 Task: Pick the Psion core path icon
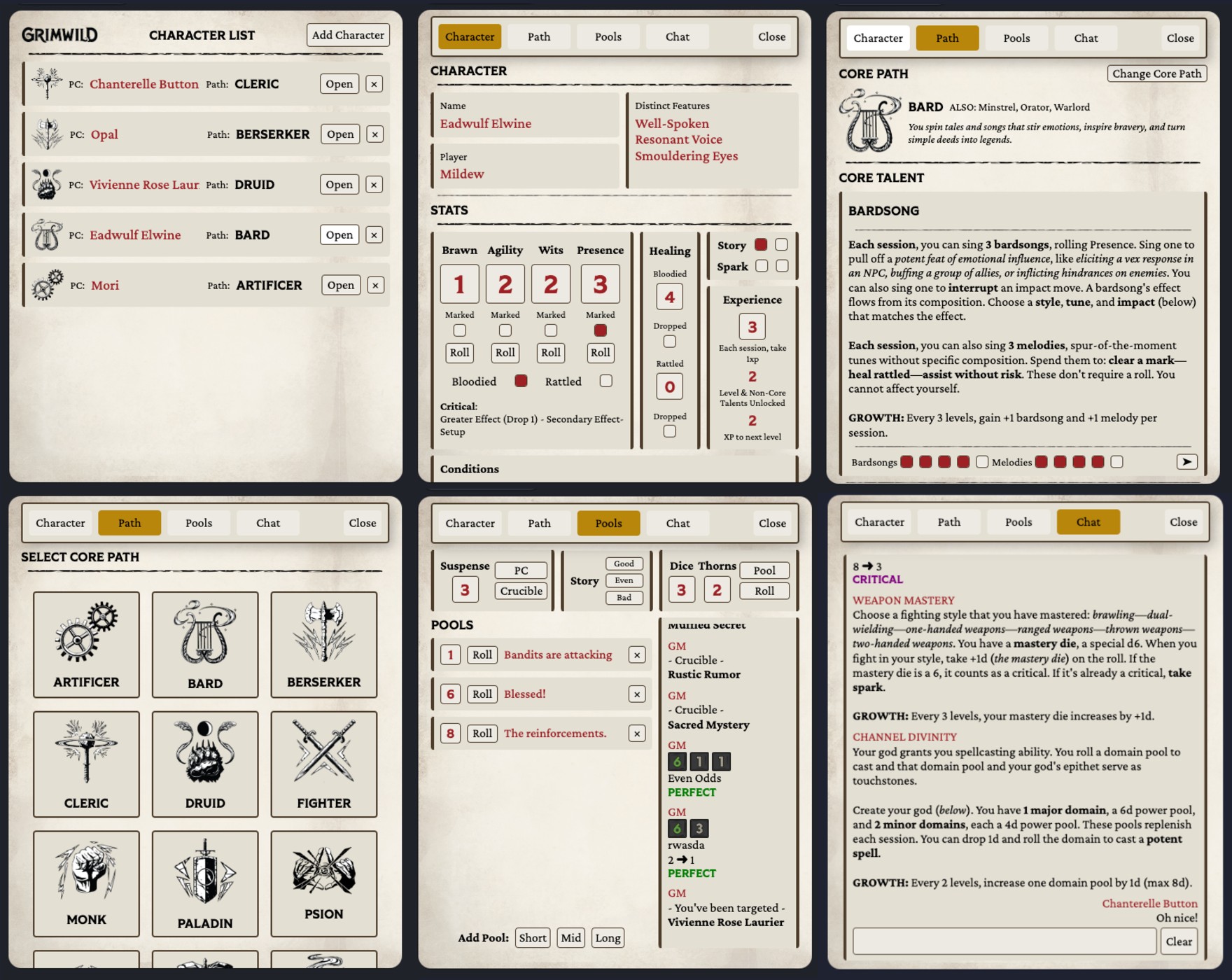point(323,871)
